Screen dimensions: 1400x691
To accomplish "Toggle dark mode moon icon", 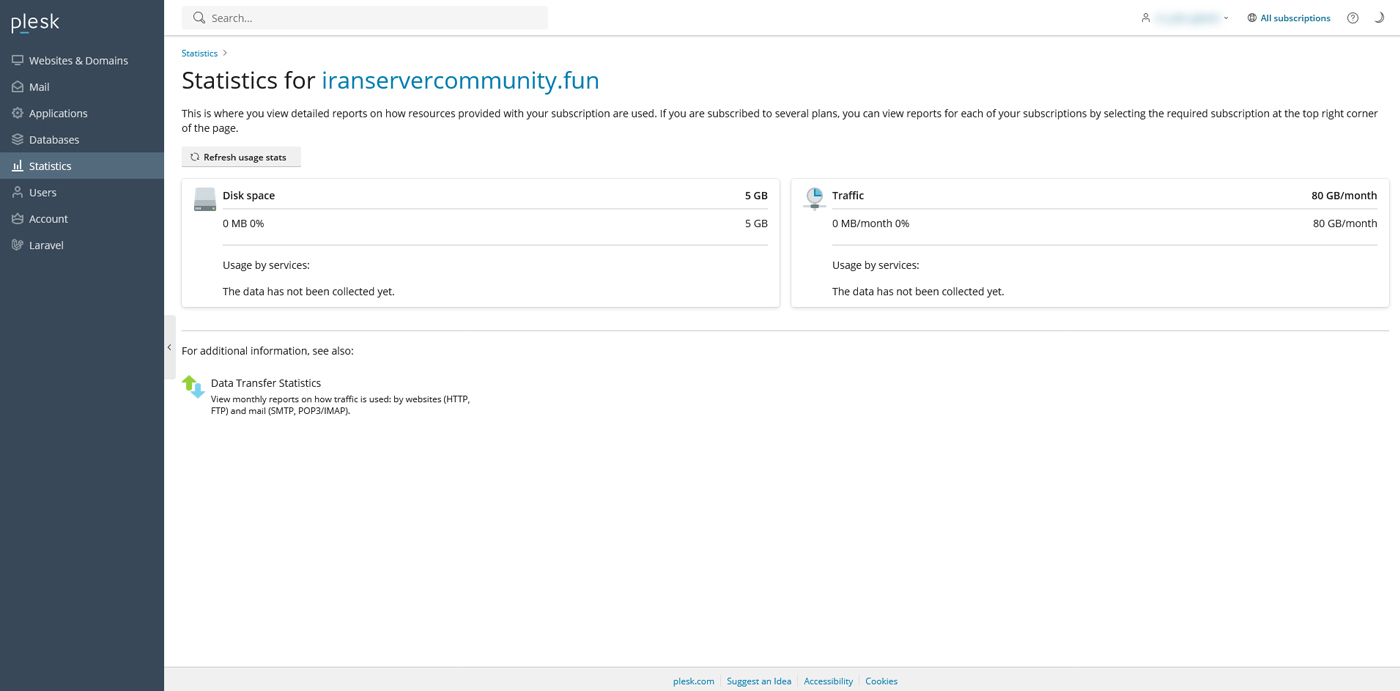I will [1379, 18].
